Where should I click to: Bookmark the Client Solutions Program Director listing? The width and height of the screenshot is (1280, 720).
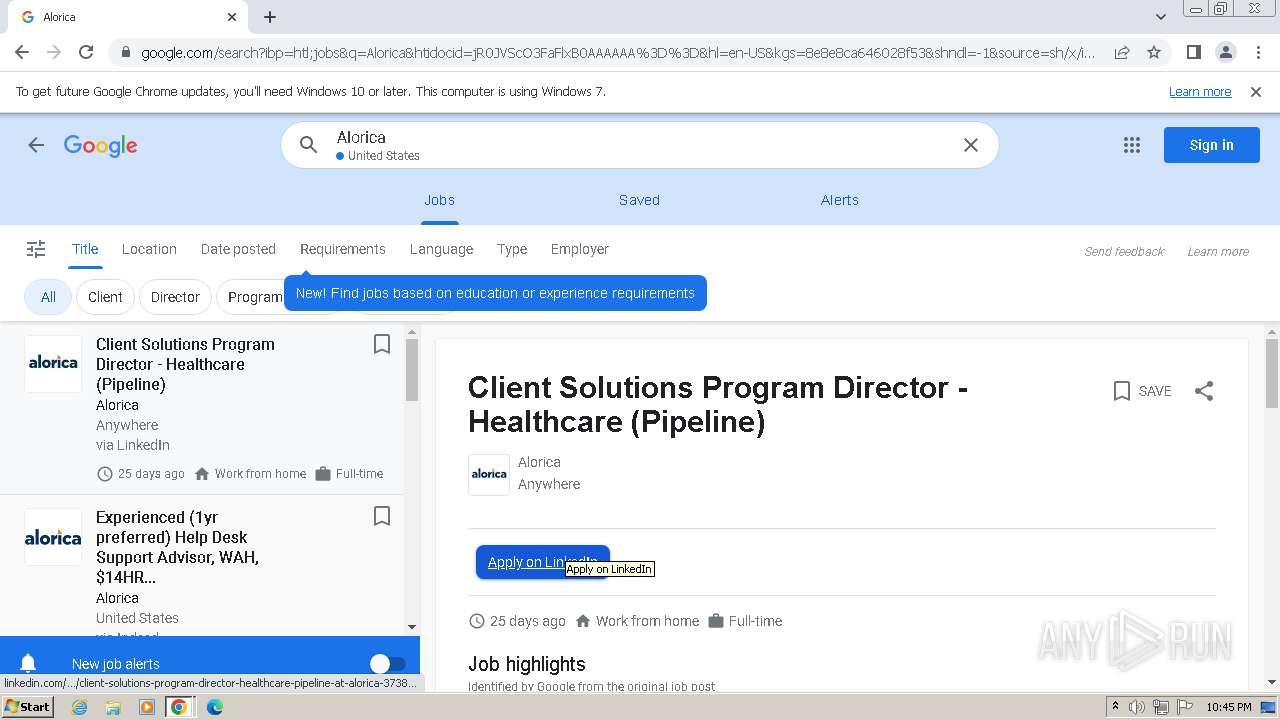(382, 344)
